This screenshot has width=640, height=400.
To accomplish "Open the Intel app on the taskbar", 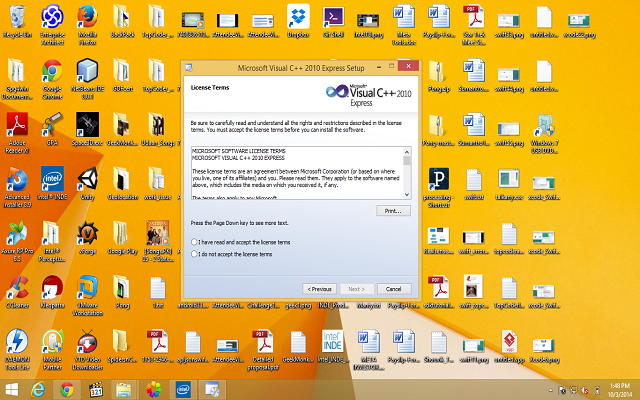I will click(x=183, y=389).
